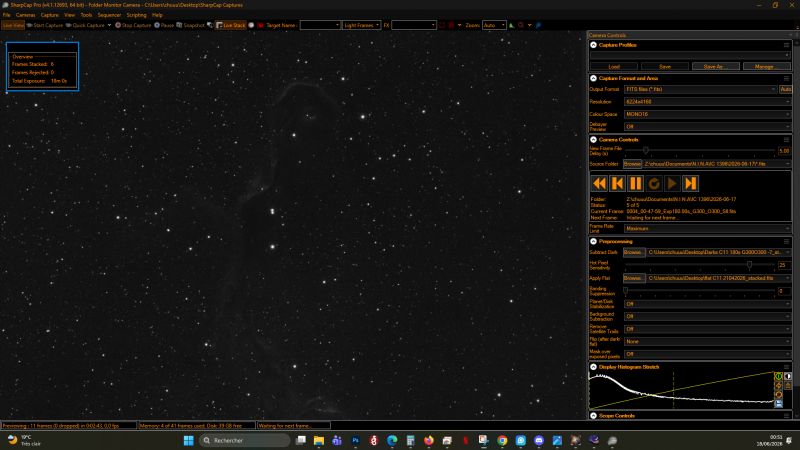Open the Debayer Preview dropdown

(x=708, y=127)
